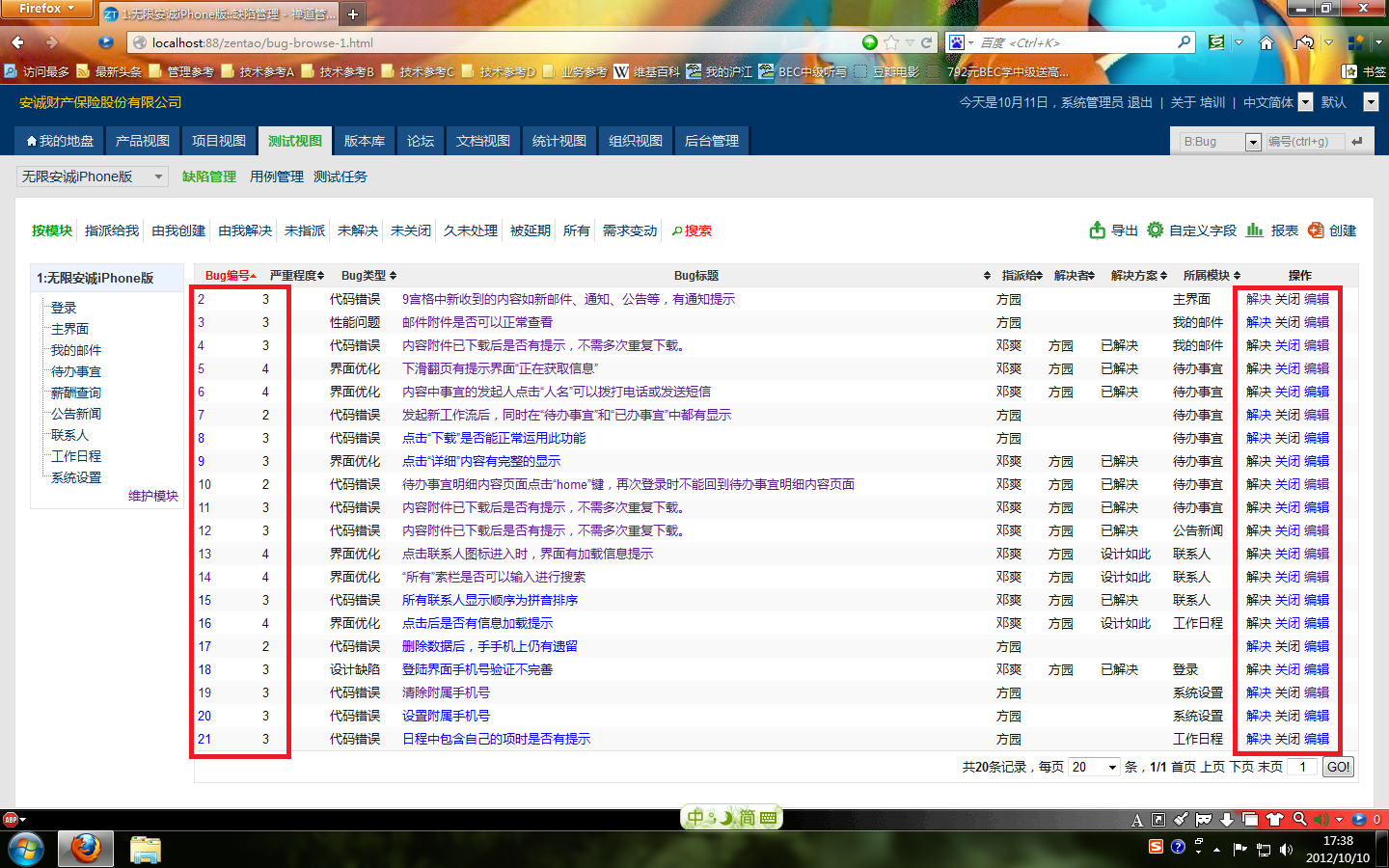The image size is (1389, 868).
Task: Click the Adblock Plus icon in status bar
Action: click(x=11, y=820)
